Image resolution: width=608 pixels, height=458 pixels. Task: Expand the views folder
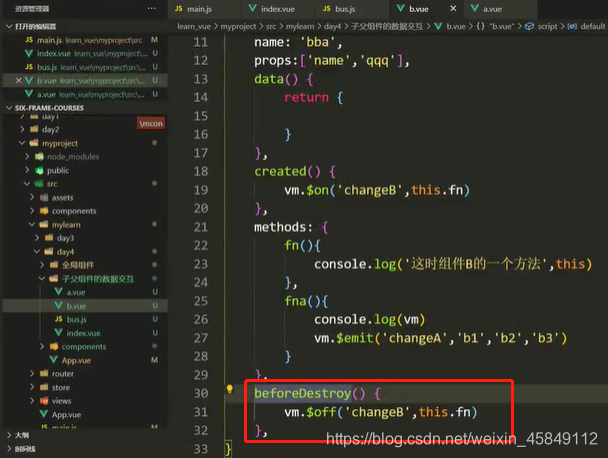click(32, 401)
